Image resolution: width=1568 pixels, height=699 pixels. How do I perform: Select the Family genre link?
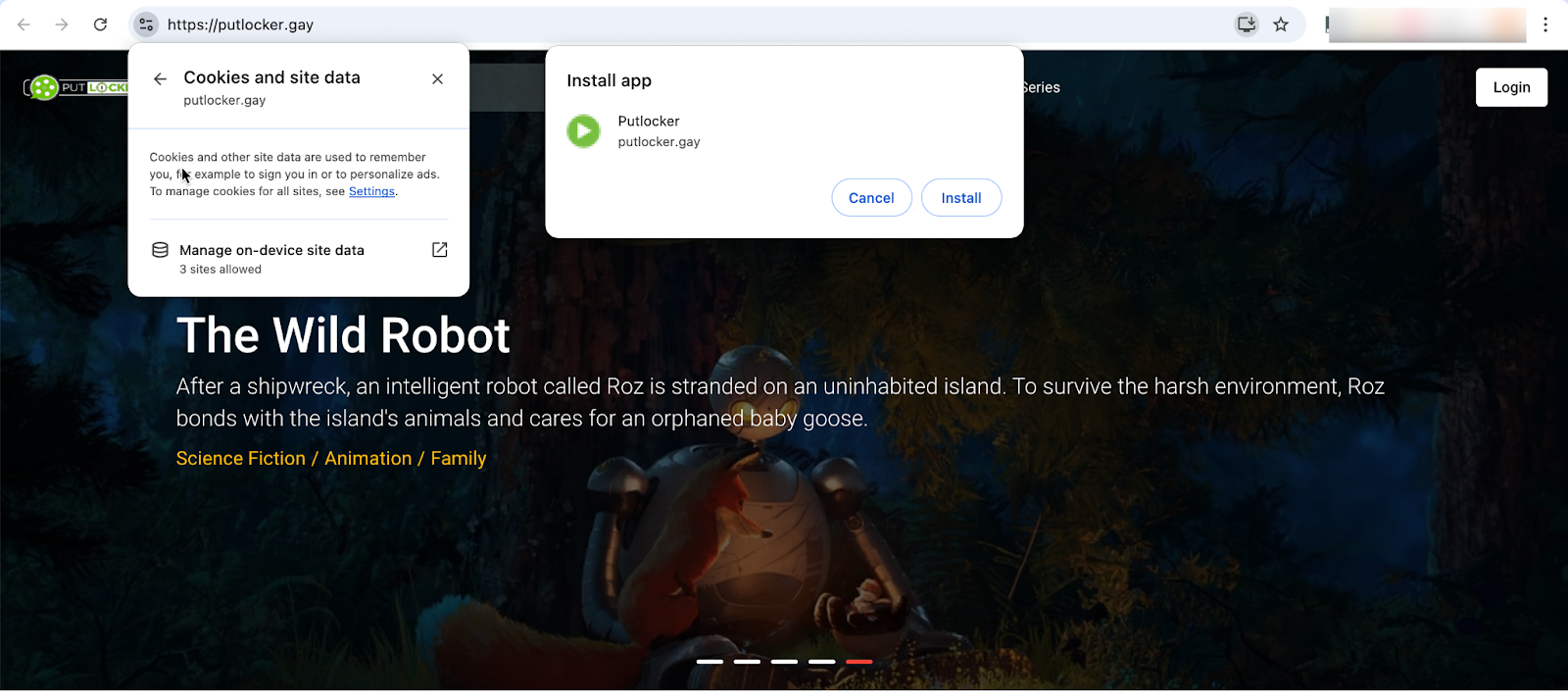tap(459, 458)
